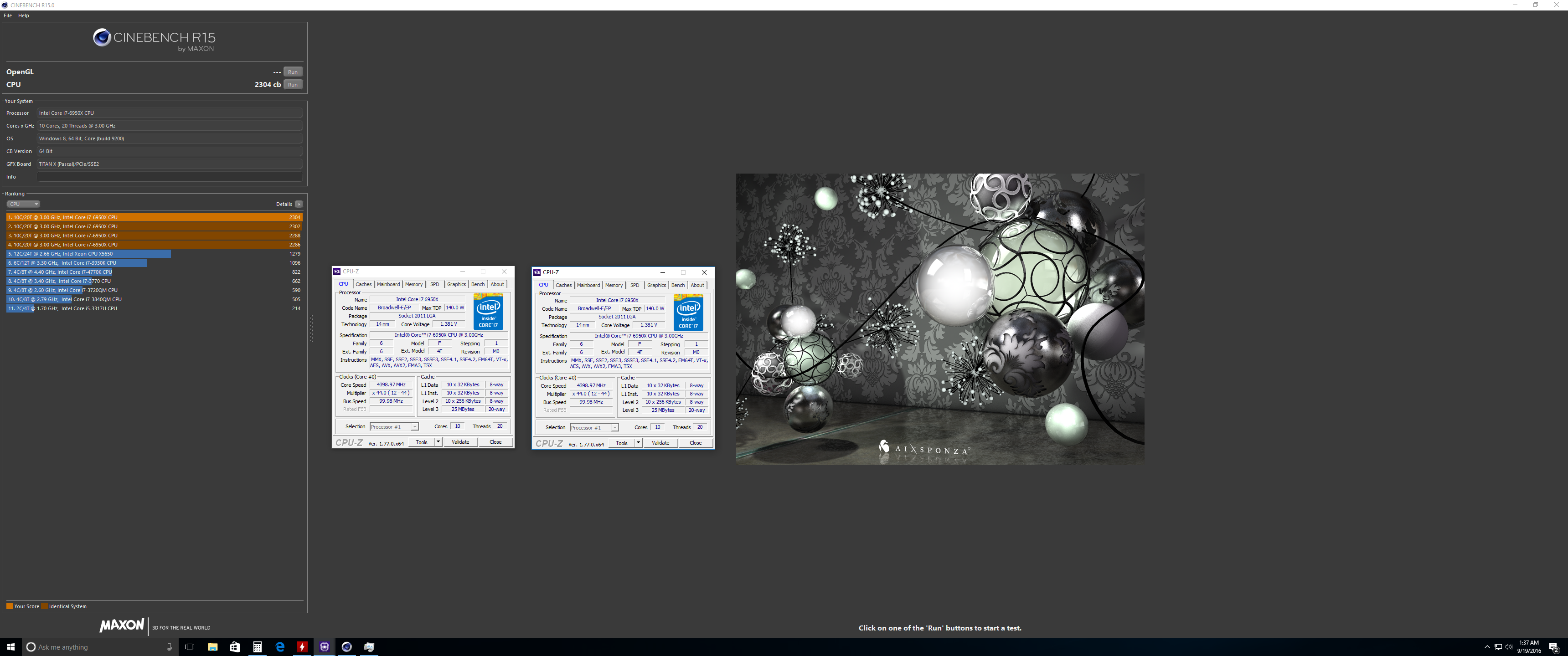The width and height of the screenshot is (1568, 656).
Task: Click Close button in inactive CPU-Z window
Action: click(x=495, y=442)
